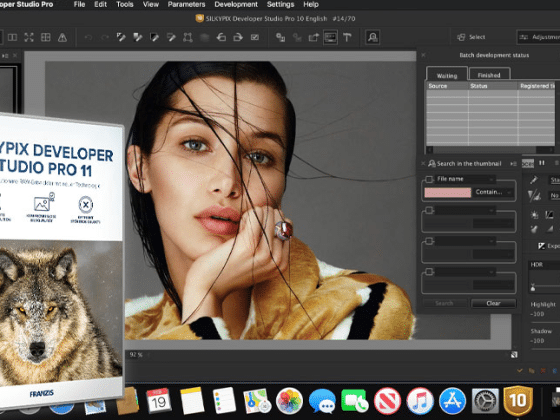
Task: Open Calendar from the Dock
Action: pyautogui.click(x=159, y=400)
